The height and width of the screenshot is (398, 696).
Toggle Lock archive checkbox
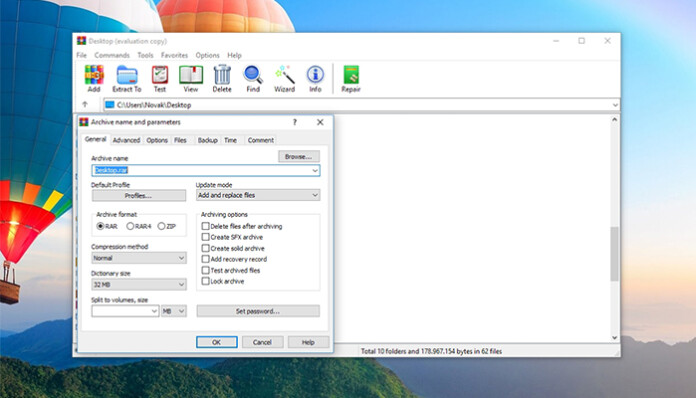point(206,281)
